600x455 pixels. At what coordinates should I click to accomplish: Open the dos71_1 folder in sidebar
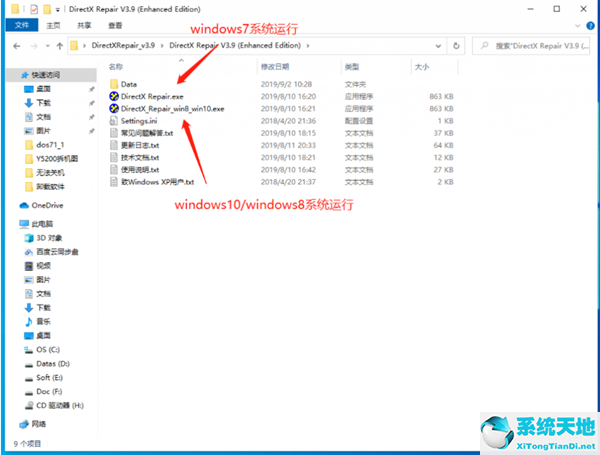tap(50, 145)
